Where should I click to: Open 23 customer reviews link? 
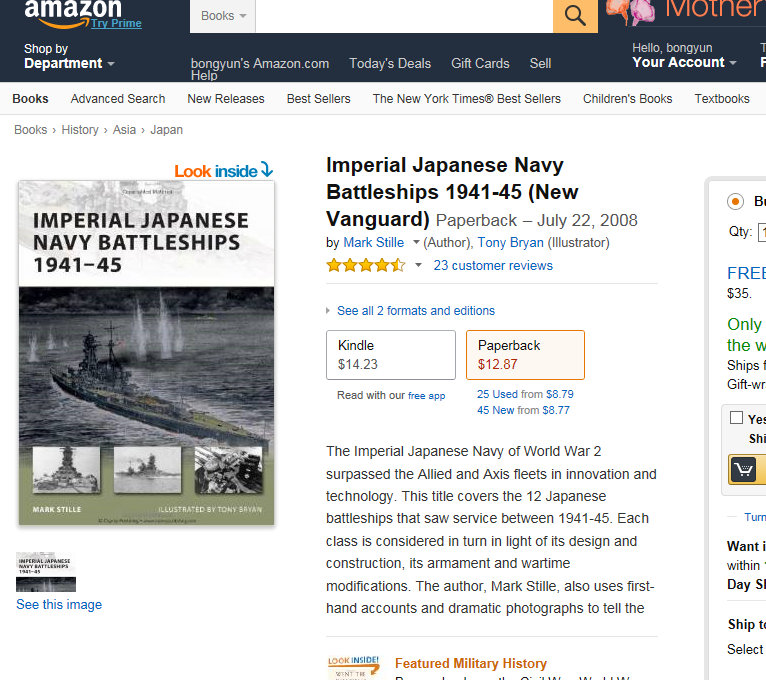[493, 265]
